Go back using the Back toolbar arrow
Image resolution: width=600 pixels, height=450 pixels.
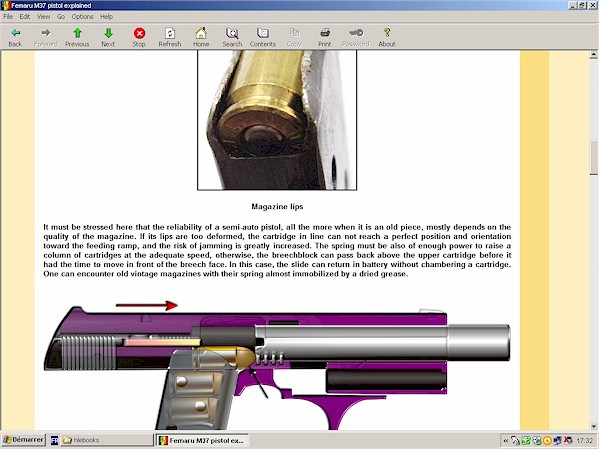(x=15, y=37)
